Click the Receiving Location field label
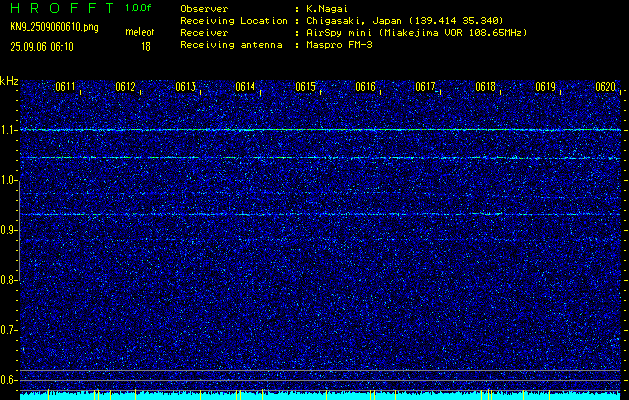Image resolution: width=629 pixels, height=400 pixels. point(234,21)
